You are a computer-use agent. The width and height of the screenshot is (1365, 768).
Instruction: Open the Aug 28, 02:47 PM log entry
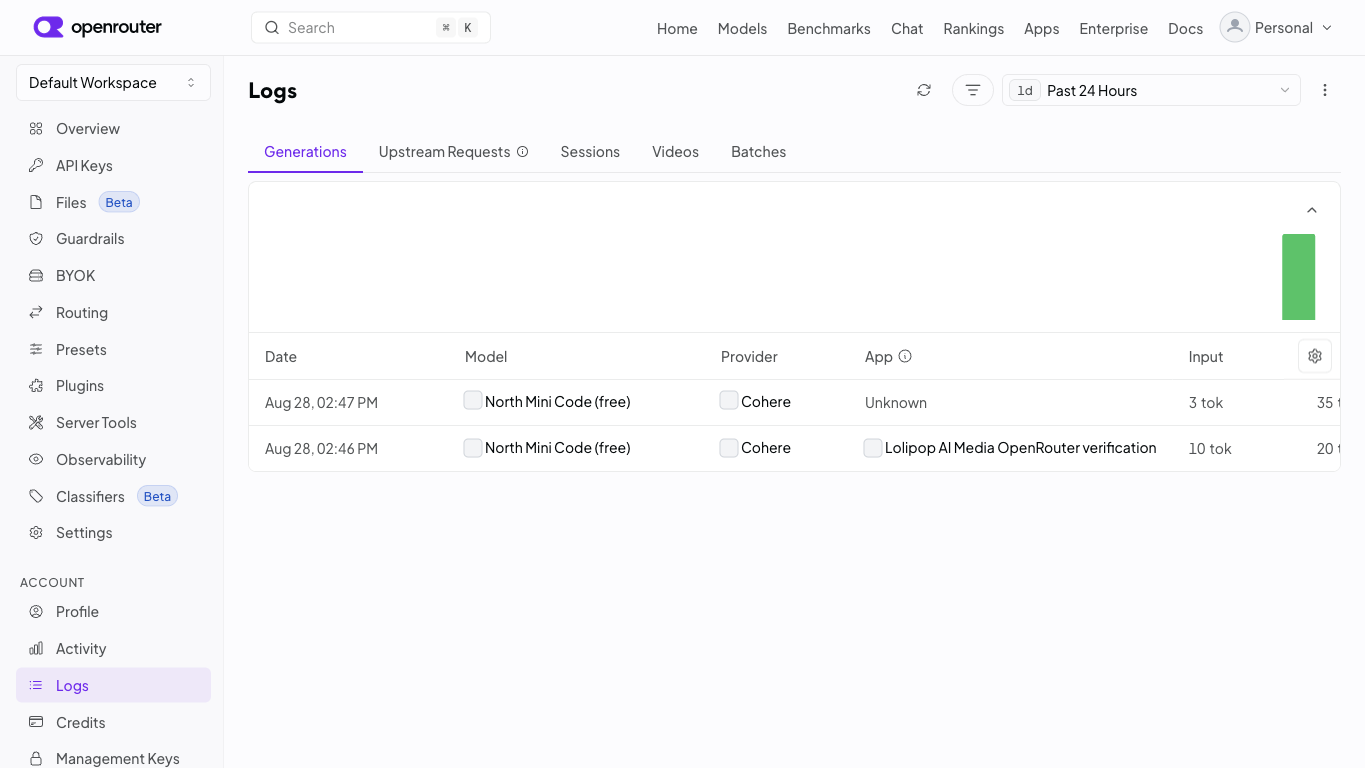click(794, 402)
